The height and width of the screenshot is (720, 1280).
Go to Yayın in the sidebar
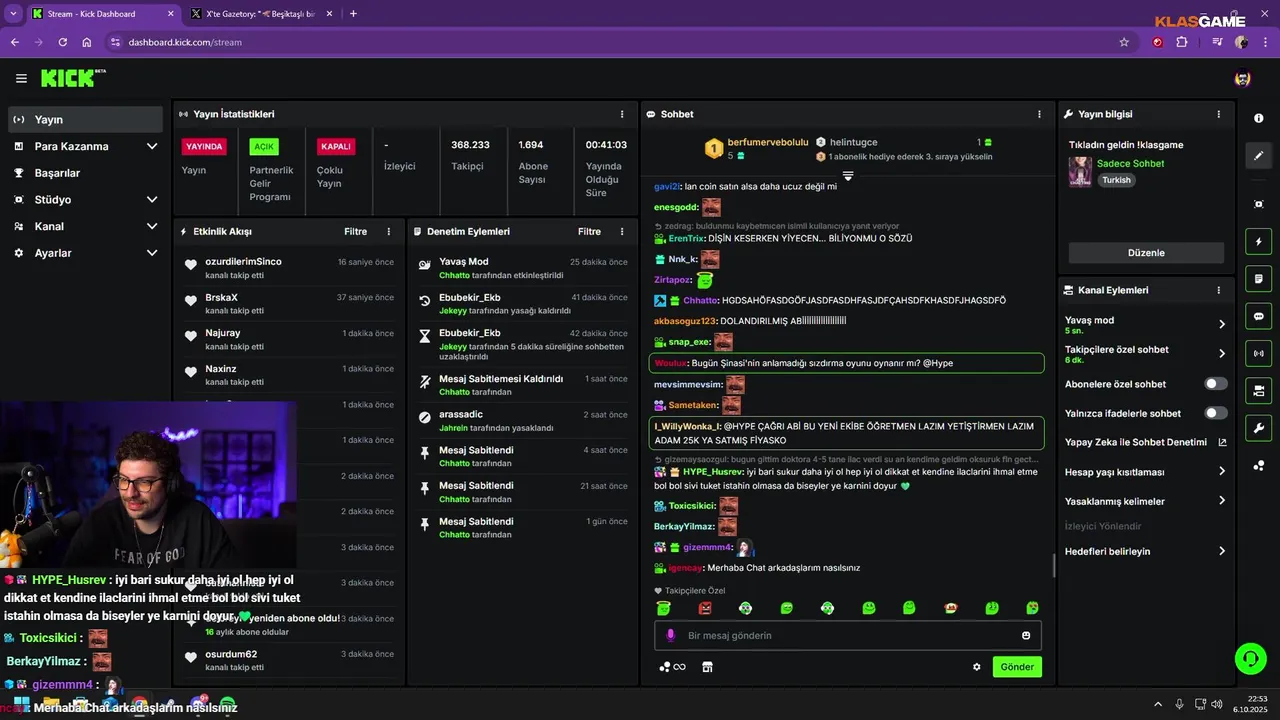click(x=85, y=119)
